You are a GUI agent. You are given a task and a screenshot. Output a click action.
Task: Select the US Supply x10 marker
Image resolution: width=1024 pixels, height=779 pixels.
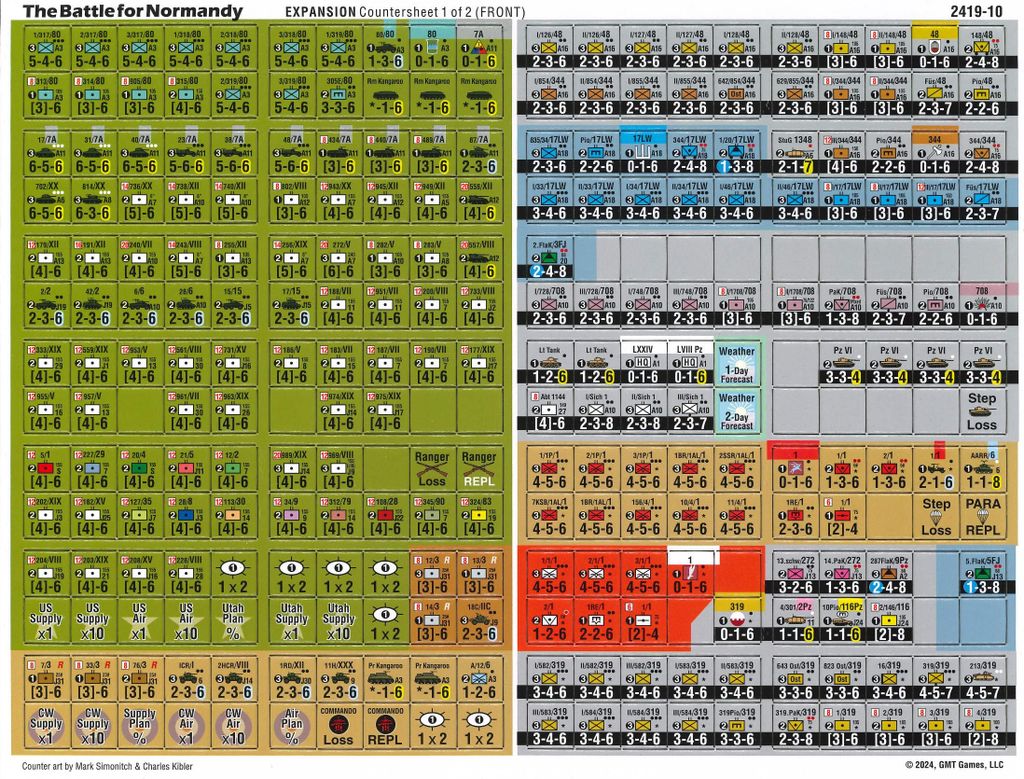point(93,620)
